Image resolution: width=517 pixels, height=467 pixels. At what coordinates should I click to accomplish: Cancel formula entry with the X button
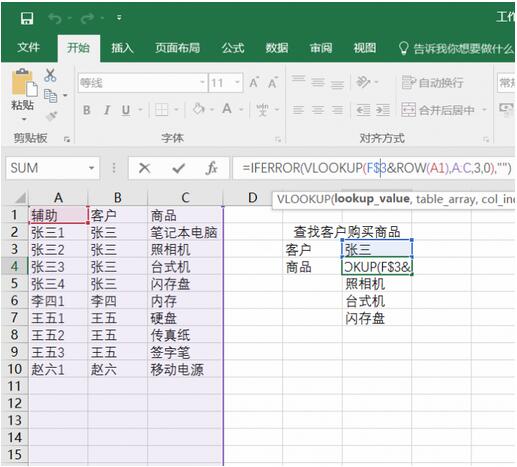tap(144, 168)
